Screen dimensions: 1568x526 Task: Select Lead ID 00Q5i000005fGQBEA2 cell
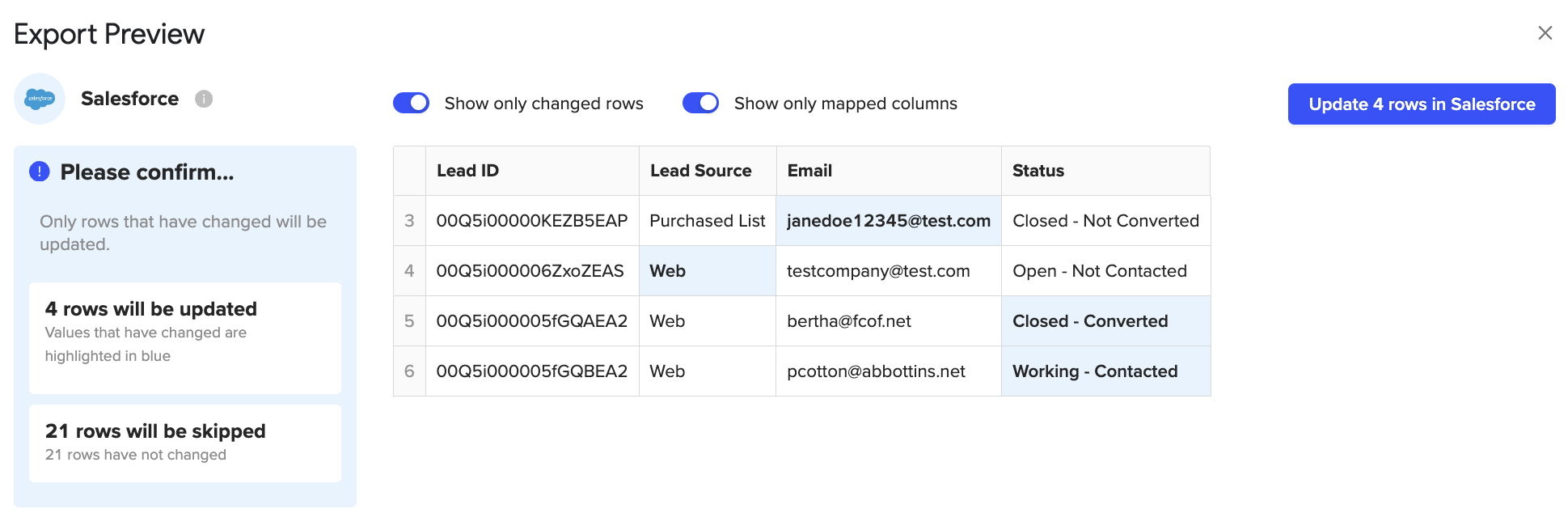532,371
